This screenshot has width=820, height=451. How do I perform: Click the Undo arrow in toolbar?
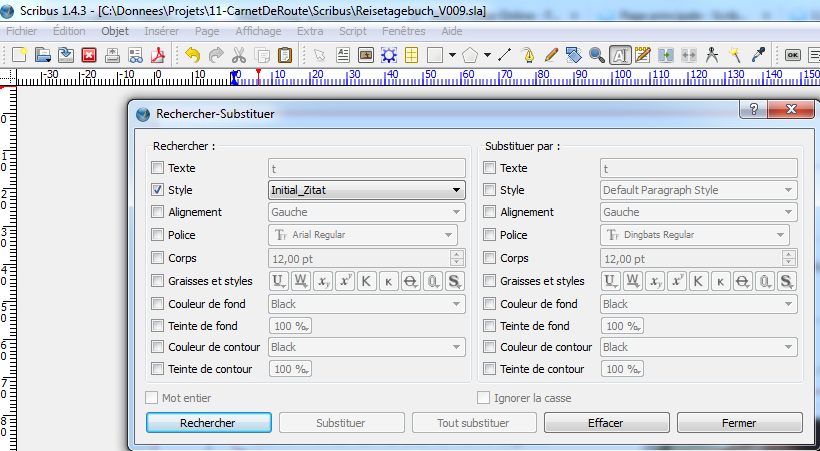click(191, 55)
